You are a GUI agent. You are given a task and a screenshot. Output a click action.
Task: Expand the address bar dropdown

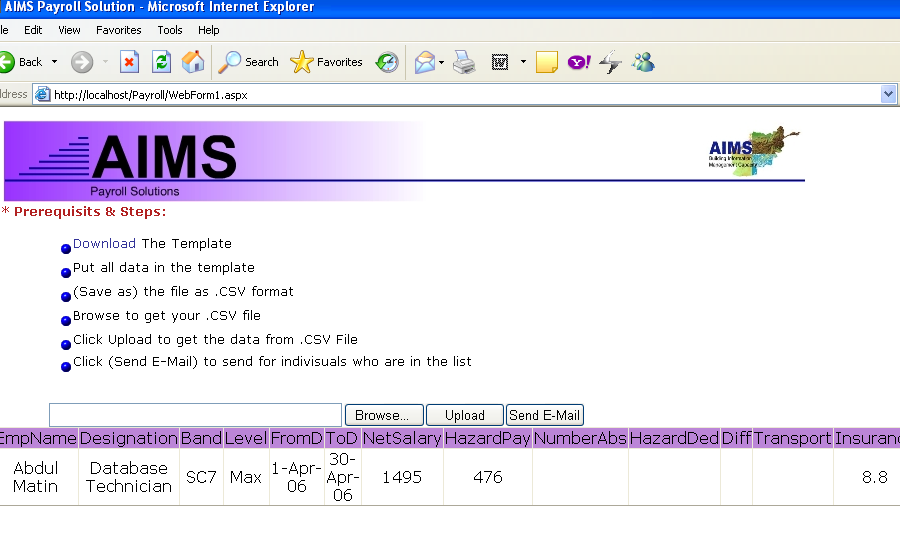tap(888, 94)
